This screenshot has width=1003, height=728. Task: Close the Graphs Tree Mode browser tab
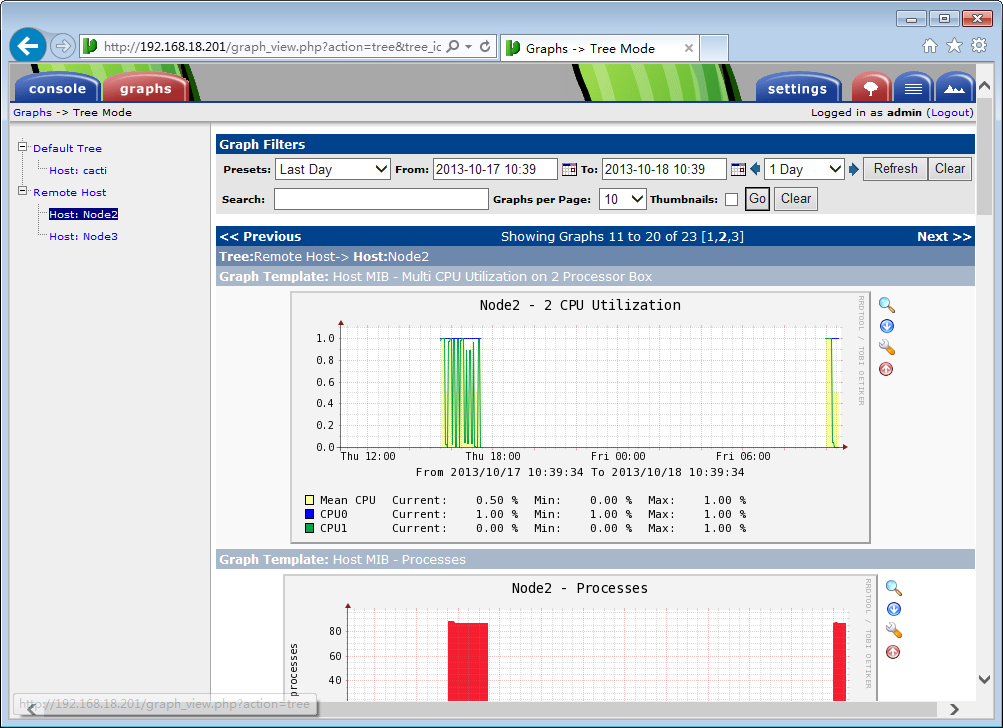tap(688, 48)
